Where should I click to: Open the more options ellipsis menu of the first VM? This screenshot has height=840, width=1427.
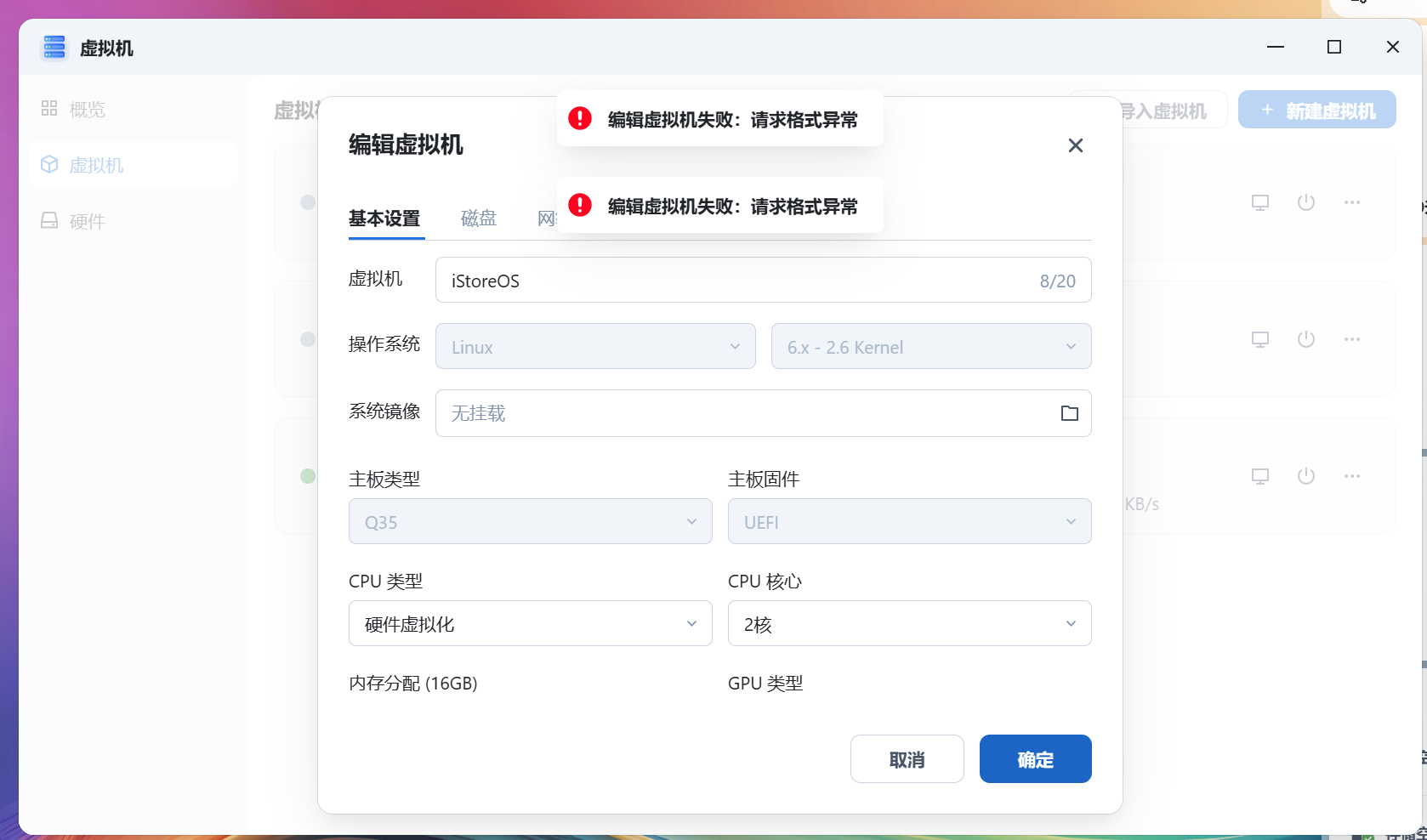[x=1352, y=202]
